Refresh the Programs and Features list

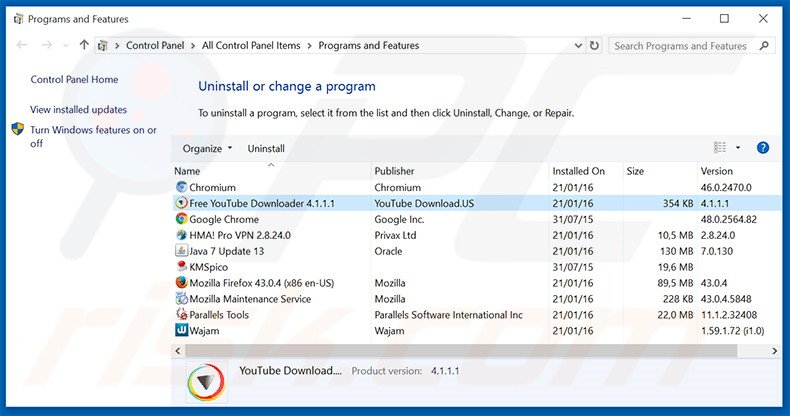(595, 45)
